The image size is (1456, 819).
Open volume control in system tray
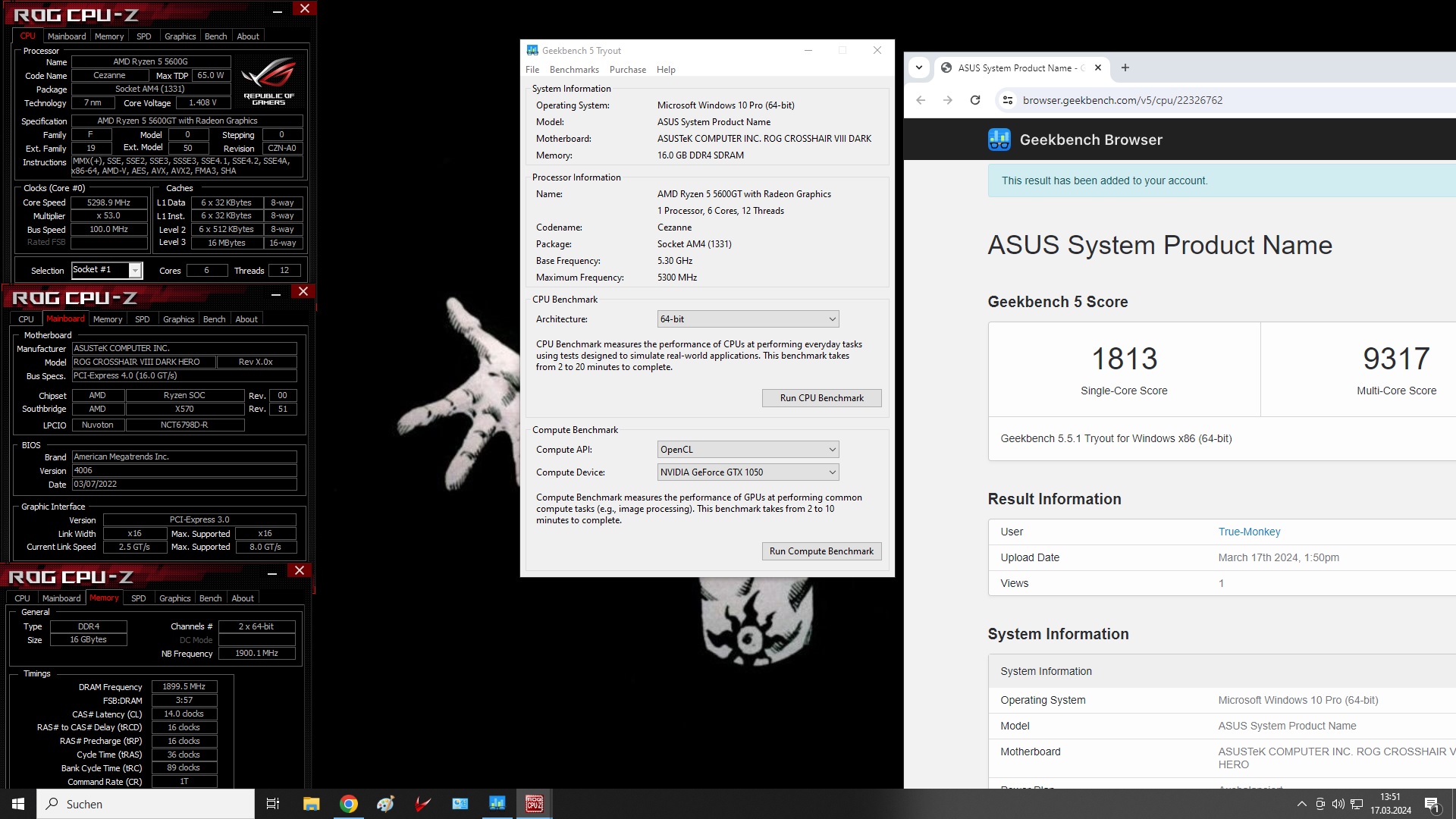[1338, 804]
